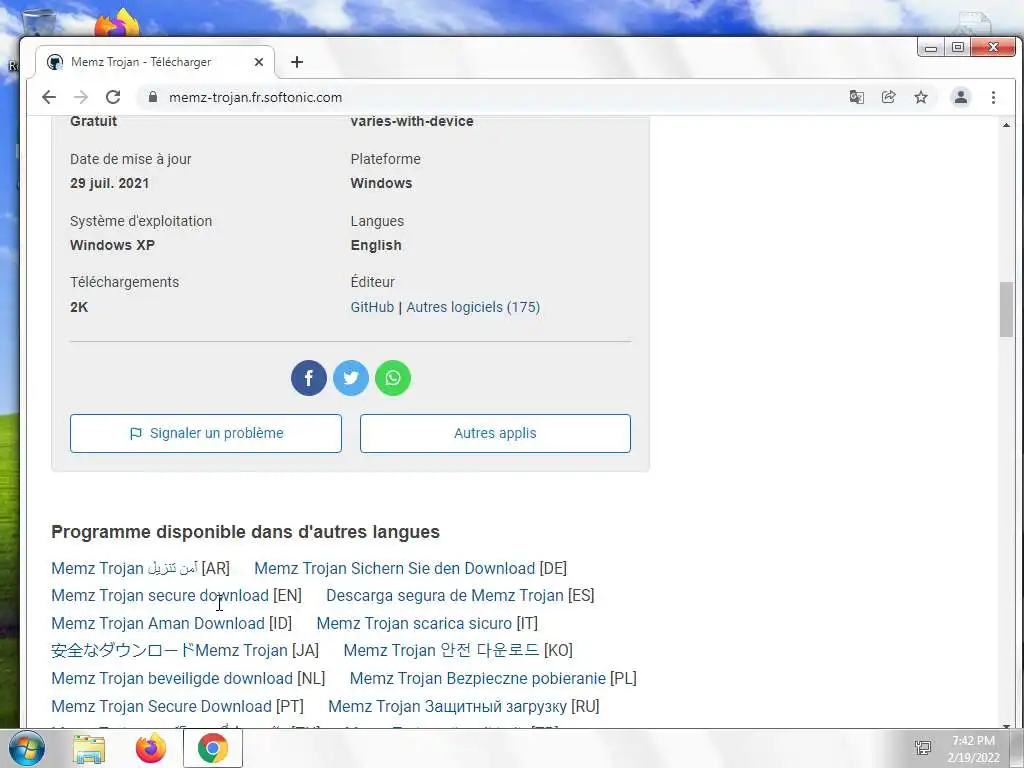Open the Windows Start menu
This screenshot has width=1024, height=768.
pyautogui.click(x=26, y=748)
